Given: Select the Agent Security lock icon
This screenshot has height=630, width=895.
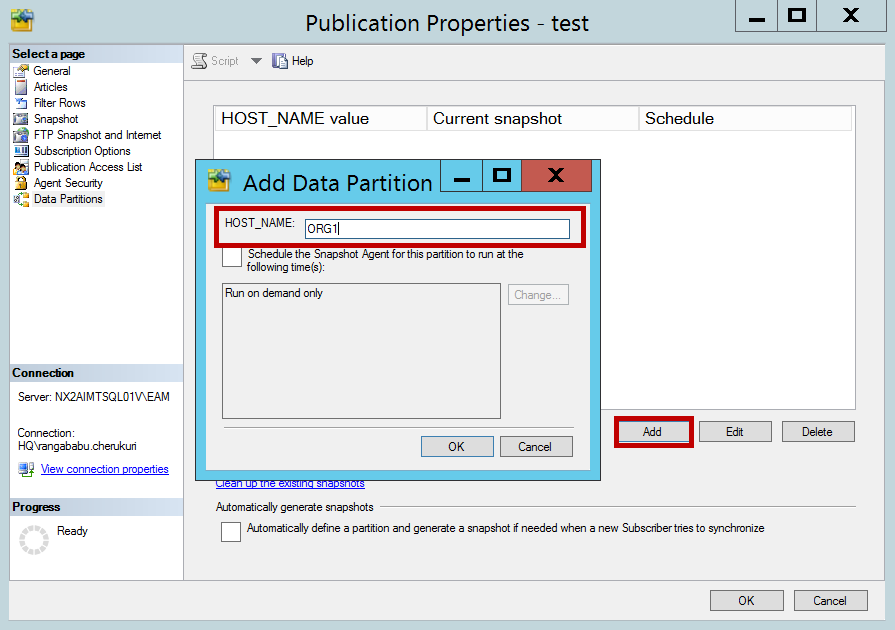Looking at the screenshot, I should click(21, 183).
